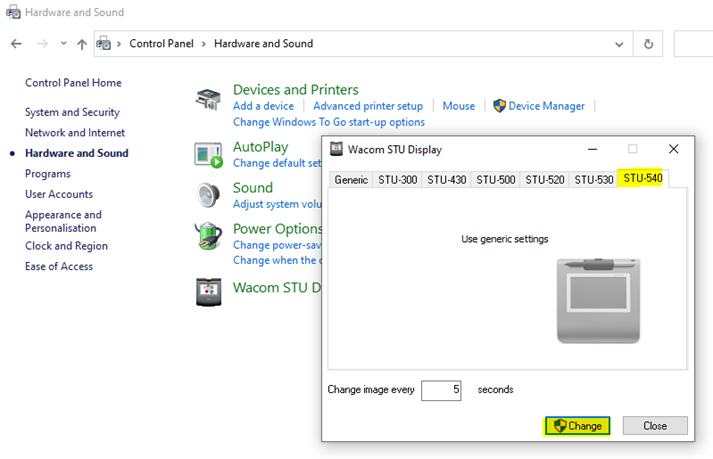Go to Control Panel Home
Image resolution: width=713 pixels, height=459 pixels.
[73, 83]
